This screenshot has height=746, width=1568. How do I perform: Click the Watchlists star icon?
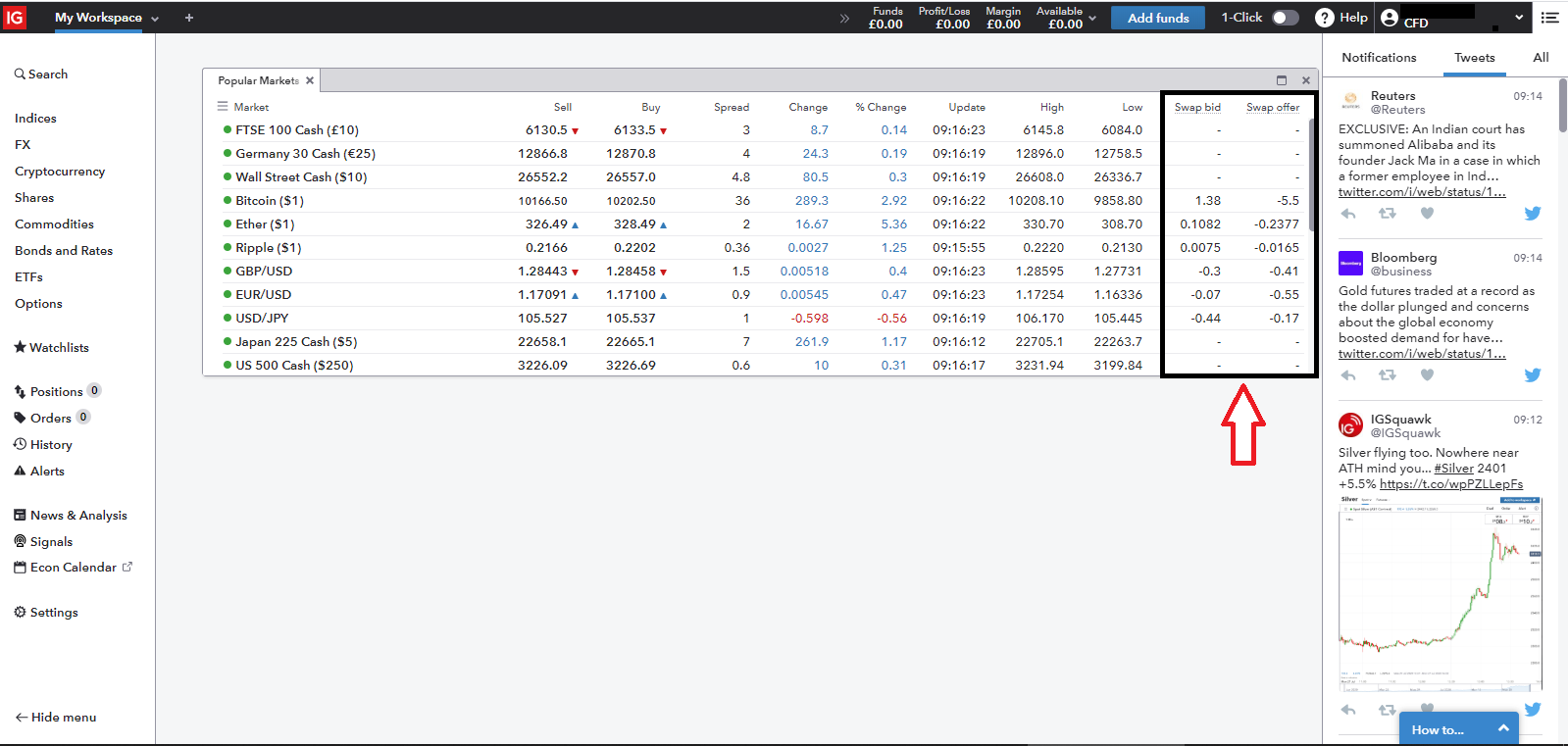tap(20, 347)
